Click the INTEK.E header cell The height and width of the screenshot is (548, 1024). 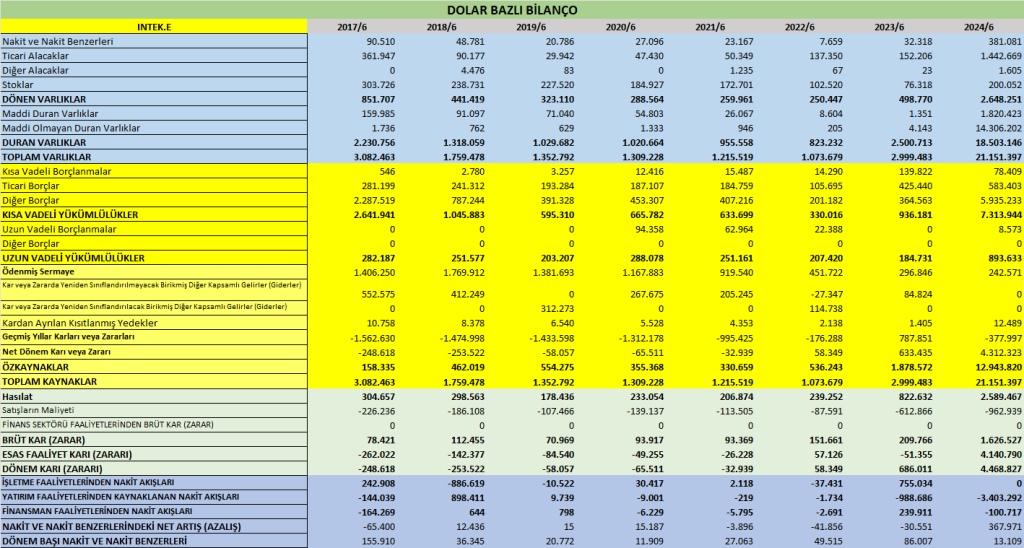click(154, 27)
